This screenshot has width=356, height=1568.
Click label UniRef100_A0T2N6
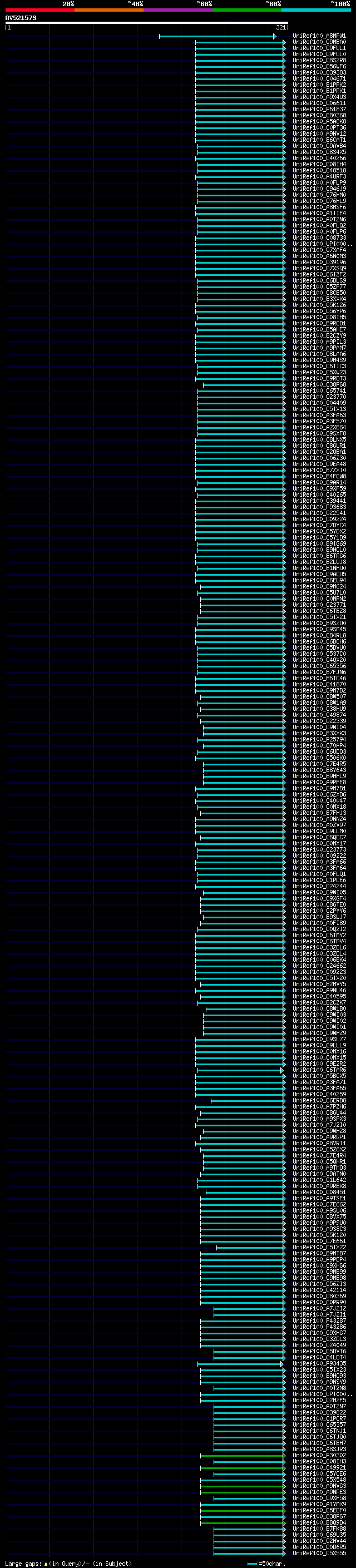pos(319,219)
